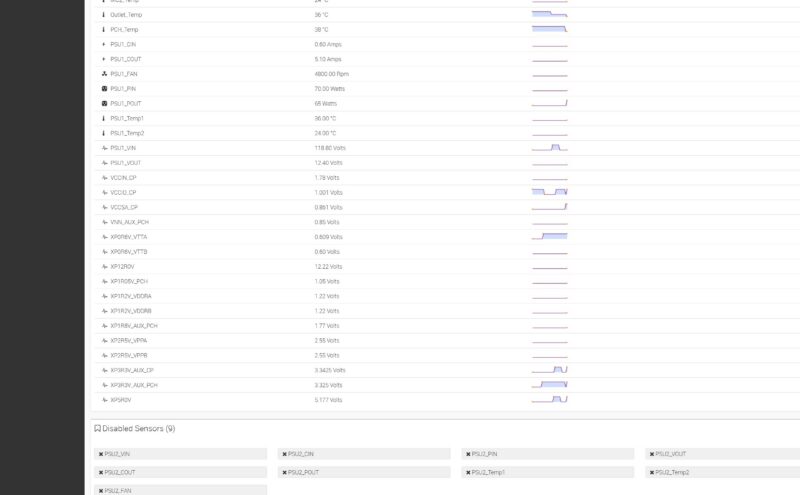The image size is (800, 495).
Task: Click the PSU2_PIN disabled sensor chip
Action: [x=547, y=454]
